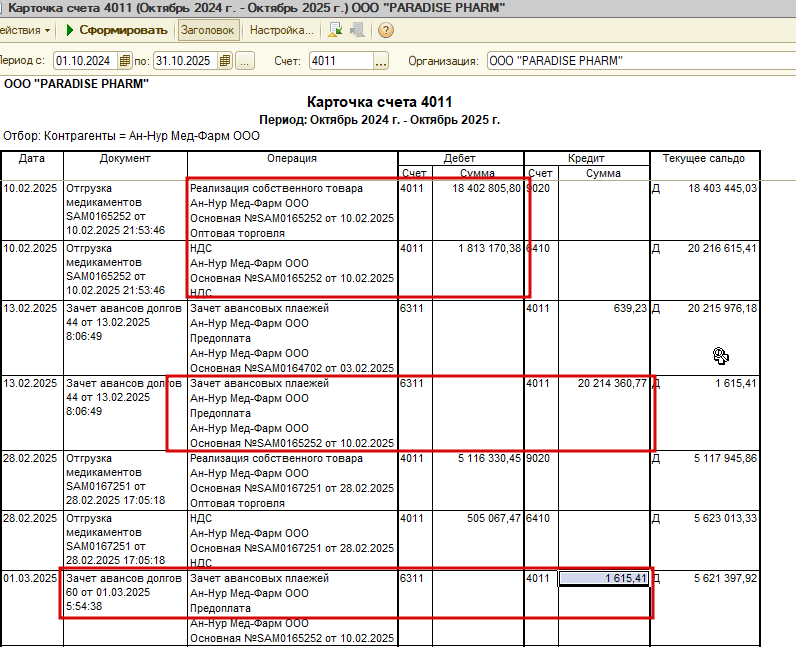Screen dimensions: 796x647
Task: Click the date cell 01.03.2025
Action: 30,578
